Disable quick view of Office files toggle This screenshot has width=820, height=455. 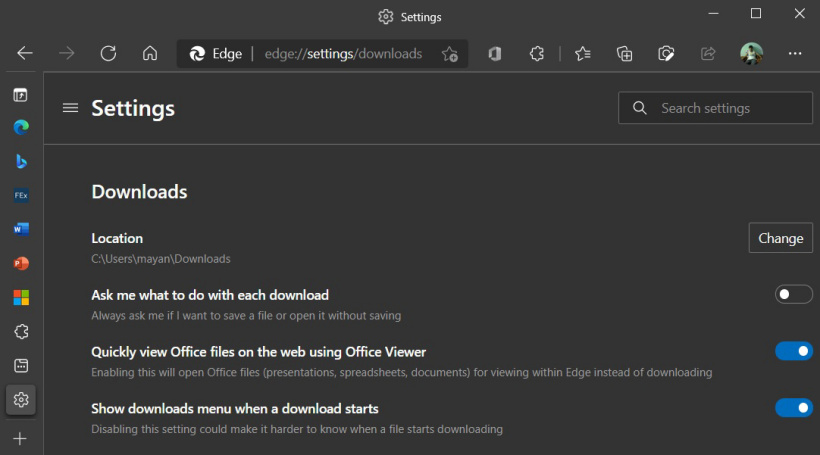(x=793, y=351)
